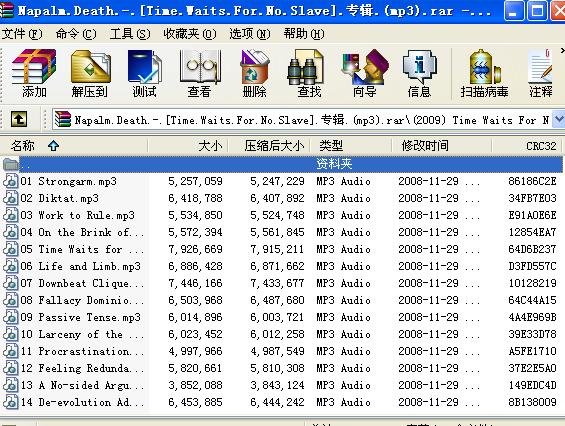Click CRC32 value 86186C2E
This screenshot has height=426, width=565.
pyautogui.click(x=532, y=181)
